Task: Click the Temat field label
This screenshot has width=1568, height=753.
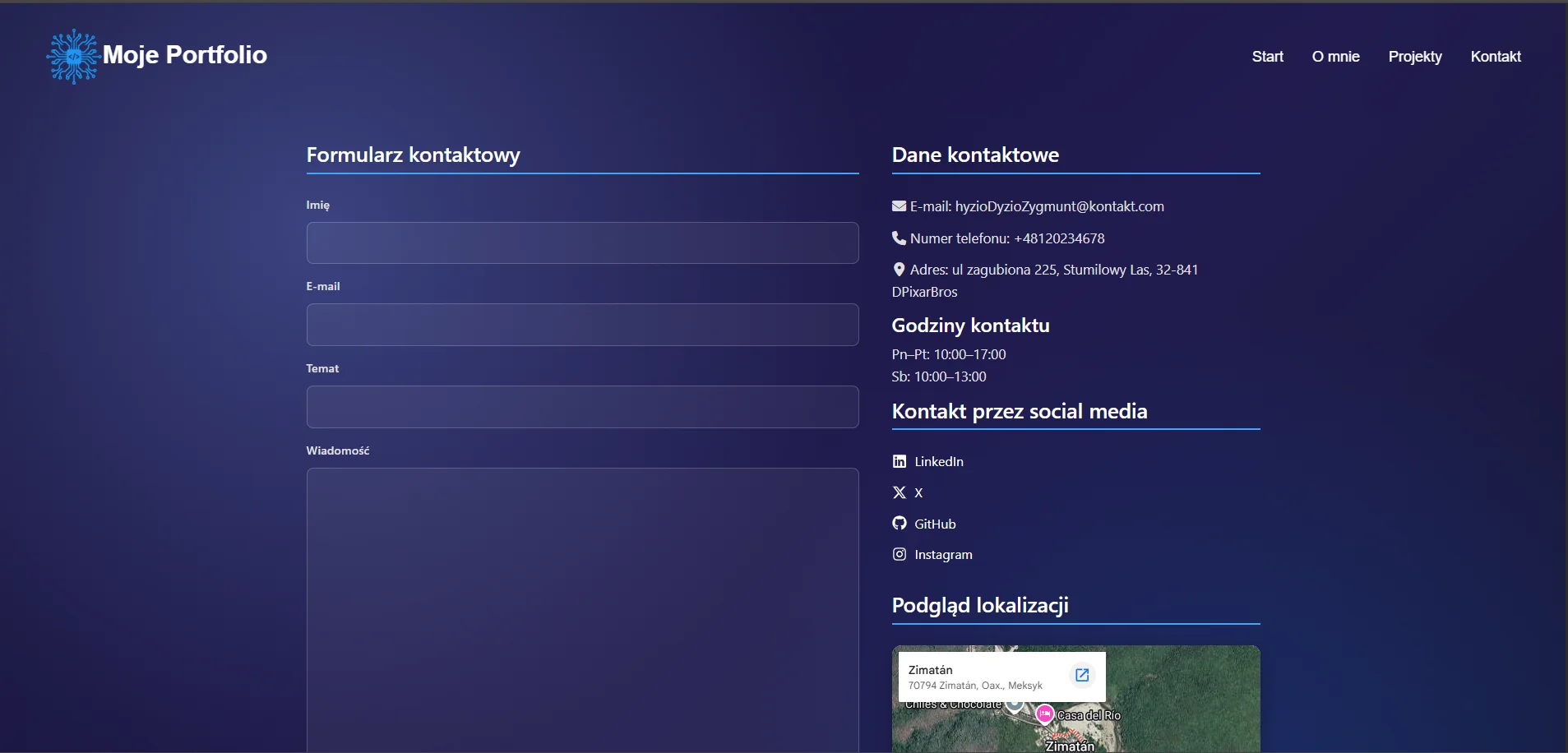Action: (x=322, y=368)
